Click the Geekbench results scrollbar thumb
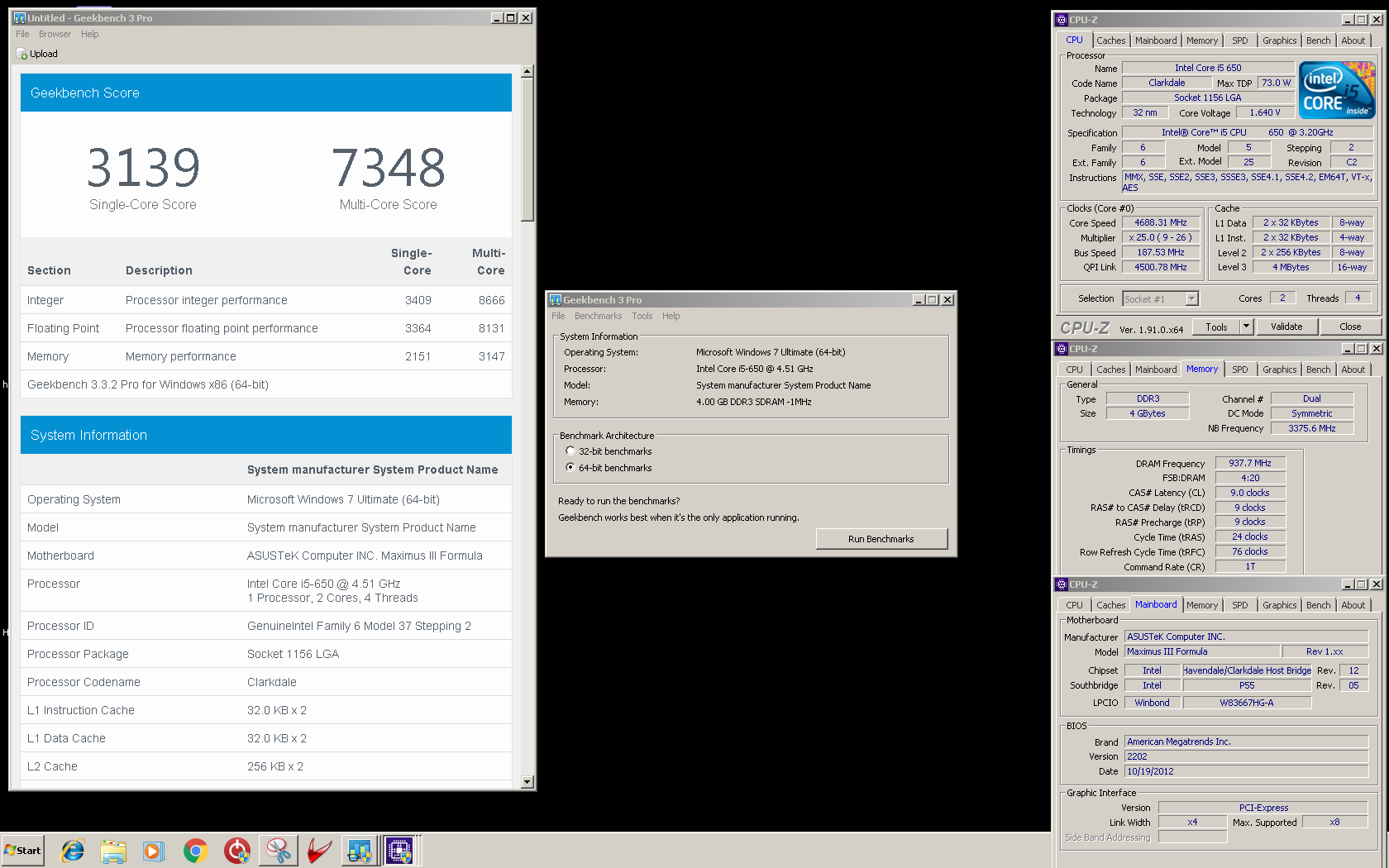The height and width of the screenshot is (868, 1389). point(527,150)
